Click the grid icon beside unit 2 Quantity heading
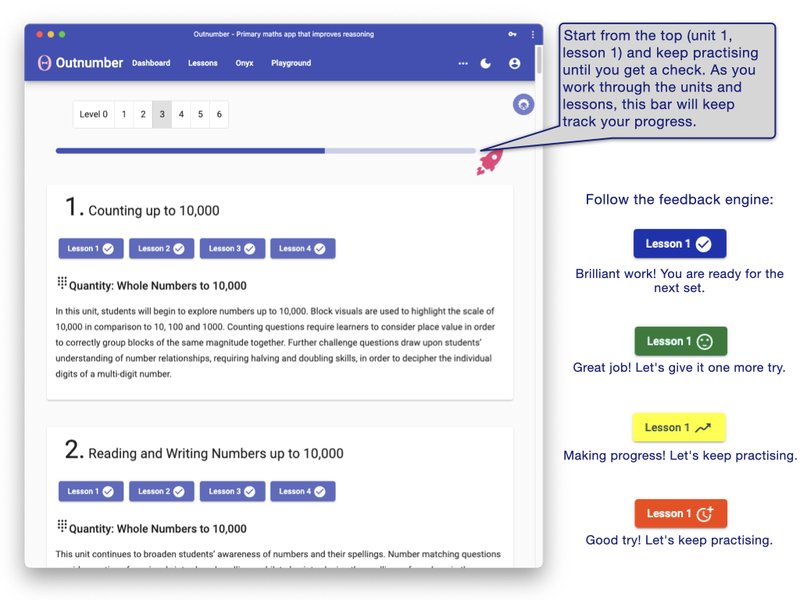Screen dimensions: 800x600 pos(62,527)
